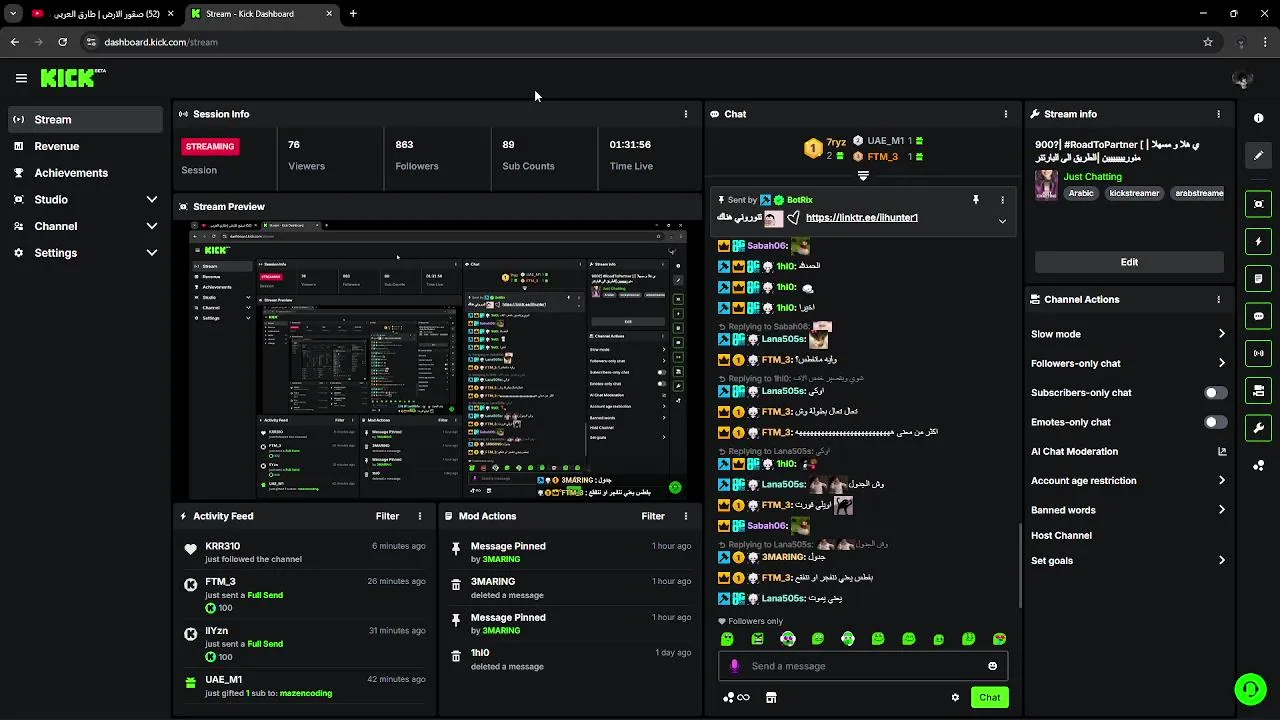Image resolution: width=1280 pixels, height=720 pixels.
Task: Open the green support headset button
Action: (x=1249, y=689)
